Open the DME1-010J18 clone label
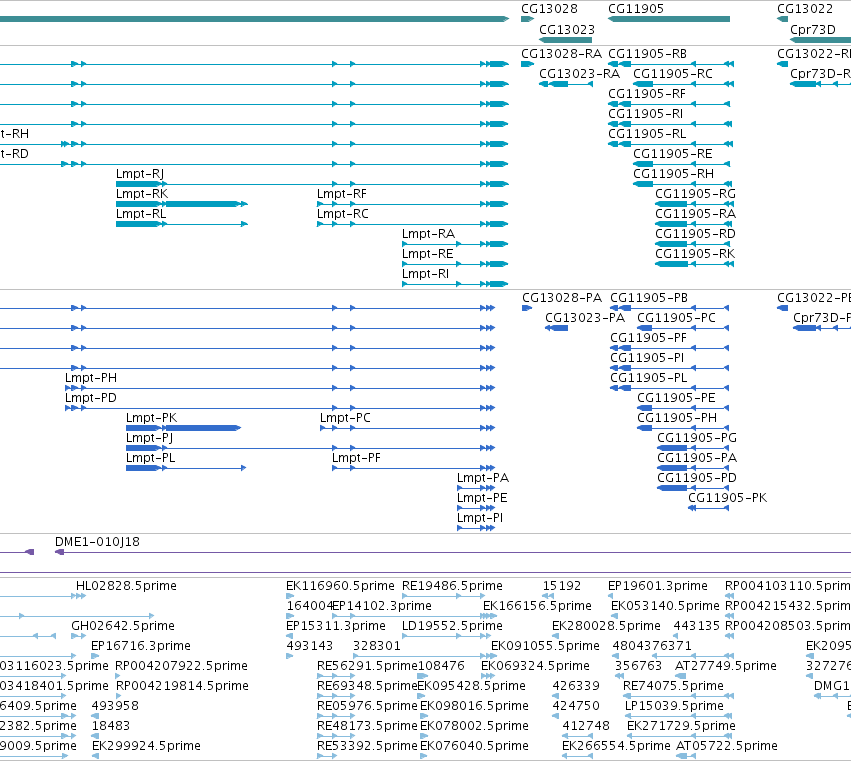The width and height of the screenshot is (851, 761). [x=97, y=542]
